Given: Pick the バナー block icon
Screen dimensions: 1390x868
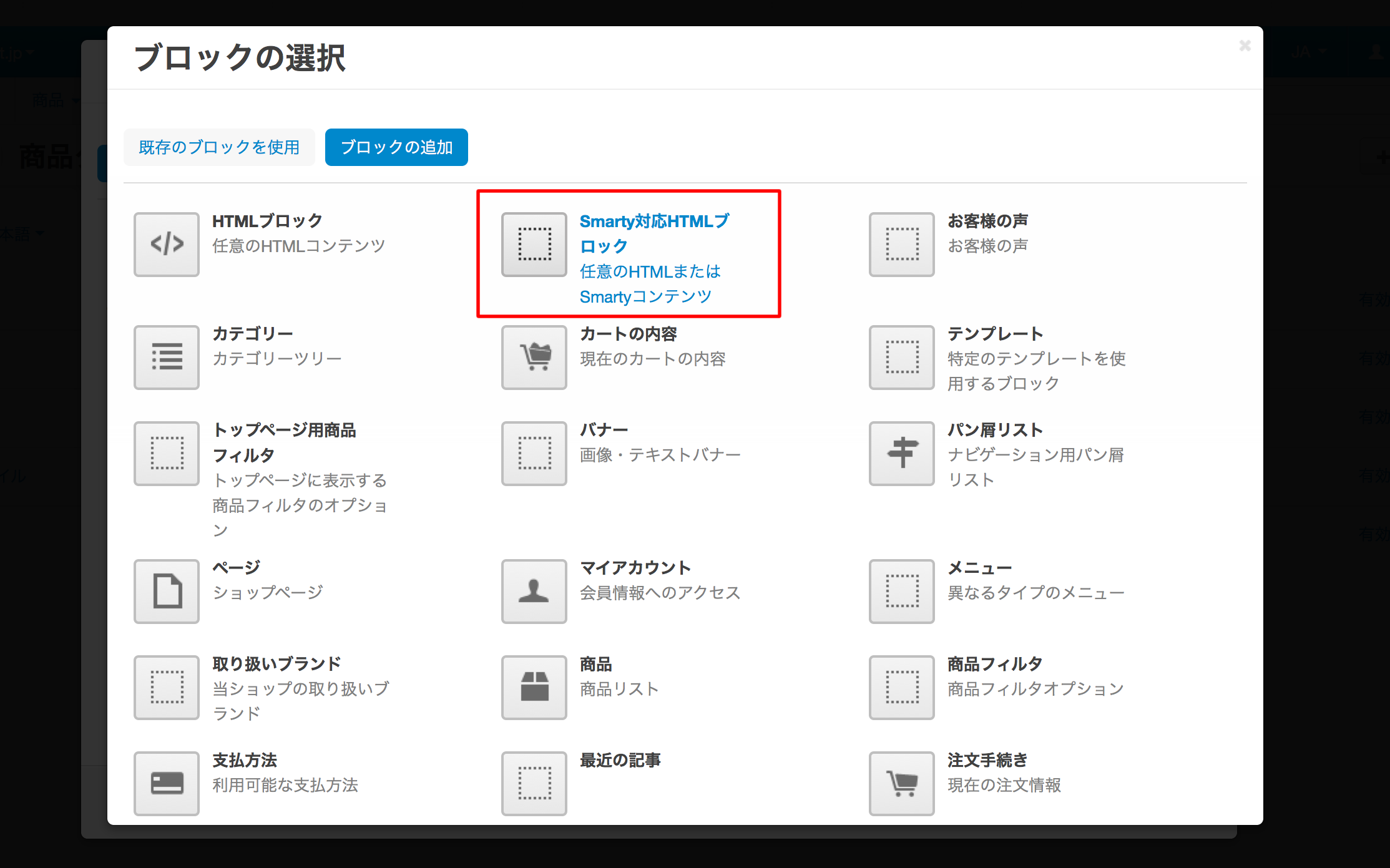Looking at the screenshot, I should click(534, 453).
